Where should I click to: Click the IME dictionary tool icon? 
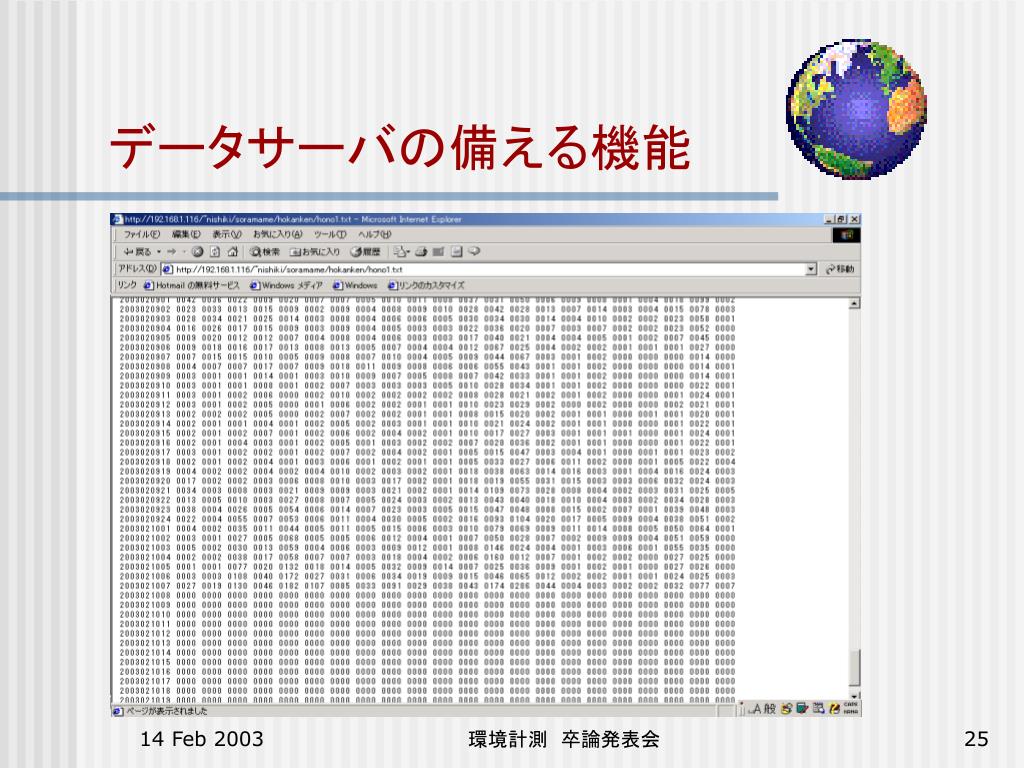(802, 709)
